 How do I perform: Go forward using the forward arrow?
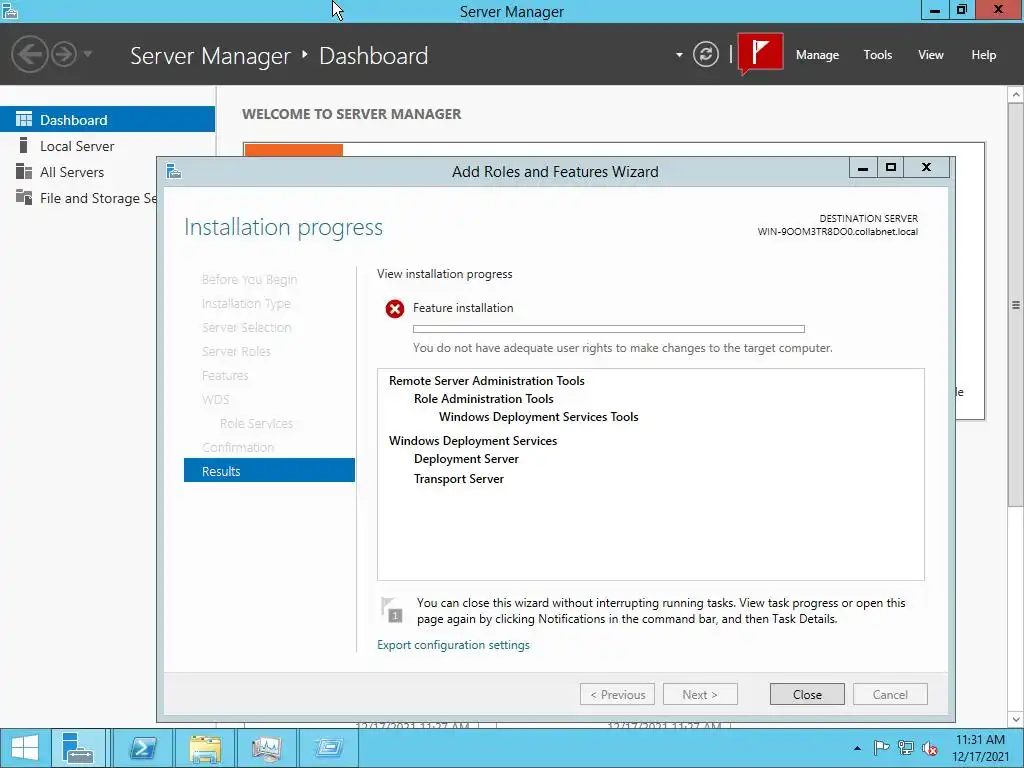click(x=64, y=54)
